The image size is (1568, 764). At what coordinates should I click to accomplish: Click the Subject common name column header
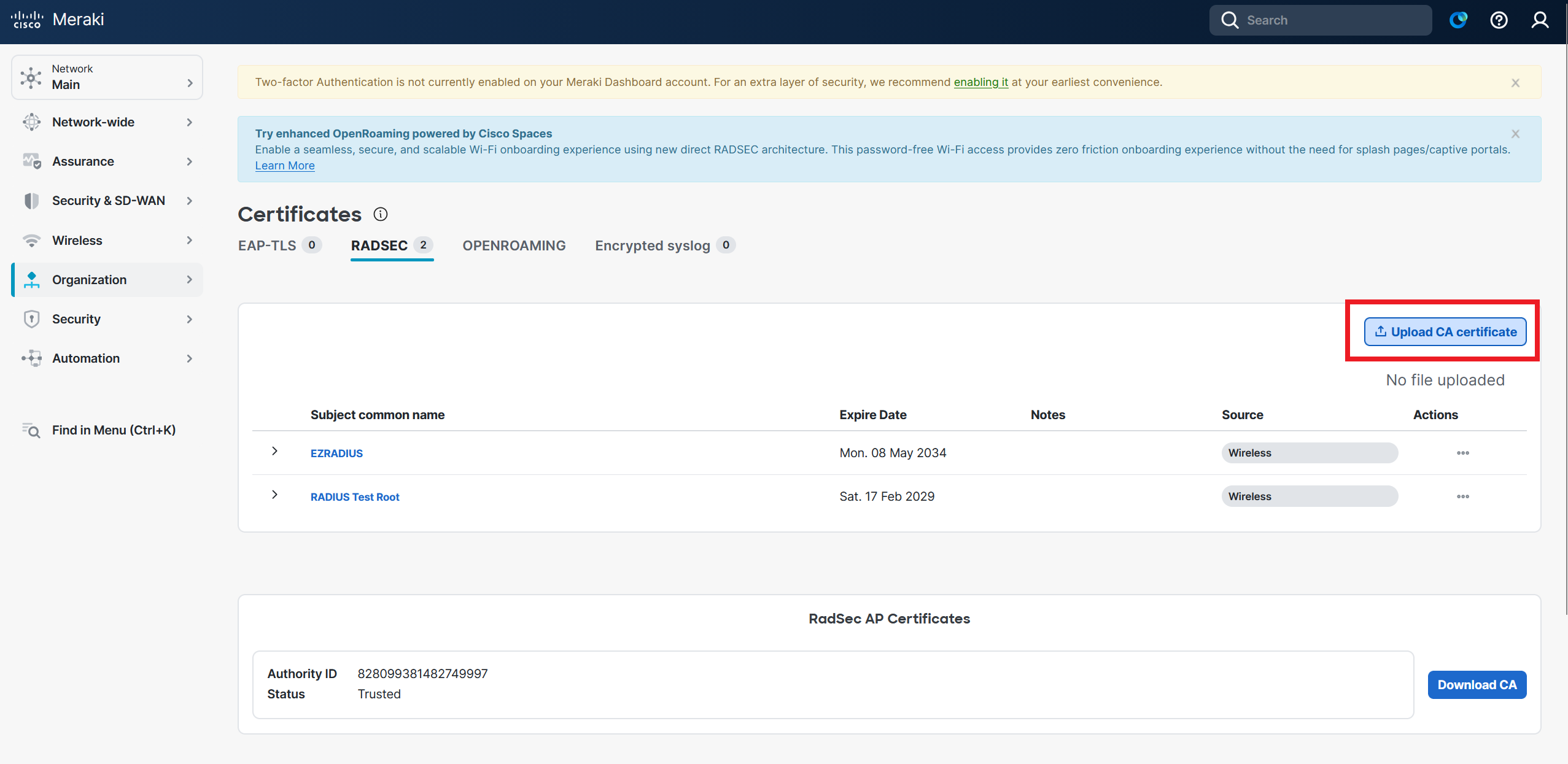378,415
